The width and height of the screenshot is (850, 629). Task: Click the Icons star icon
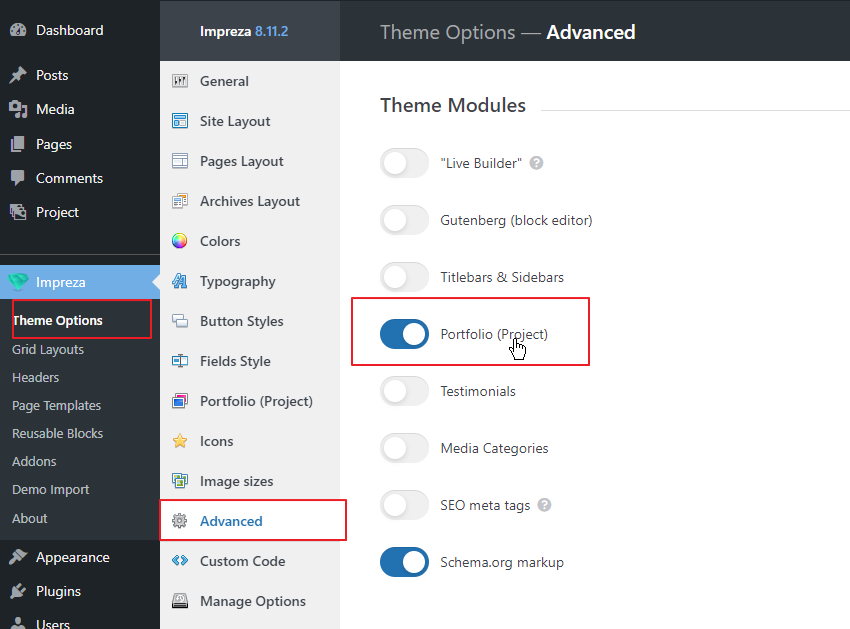click(x=179, y=441)
